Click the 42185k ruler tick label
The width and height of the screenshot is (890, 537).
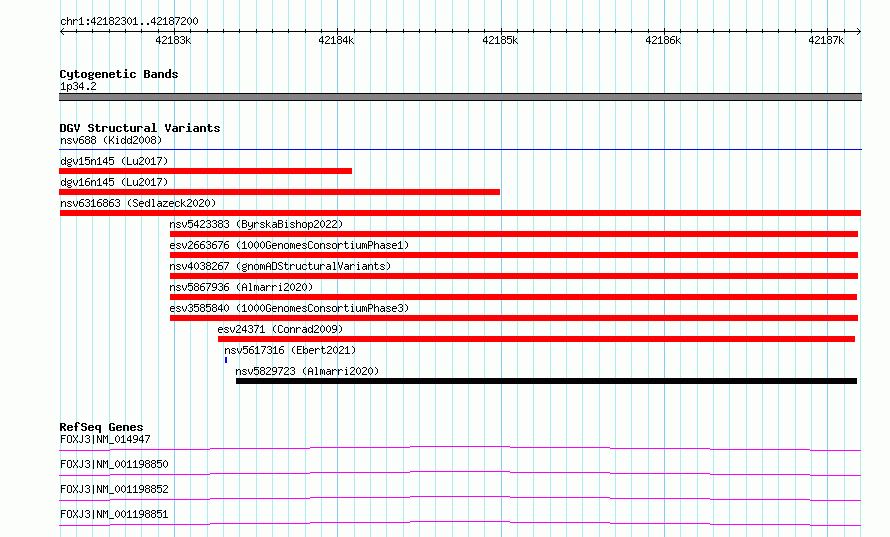(x=500, y=40)
